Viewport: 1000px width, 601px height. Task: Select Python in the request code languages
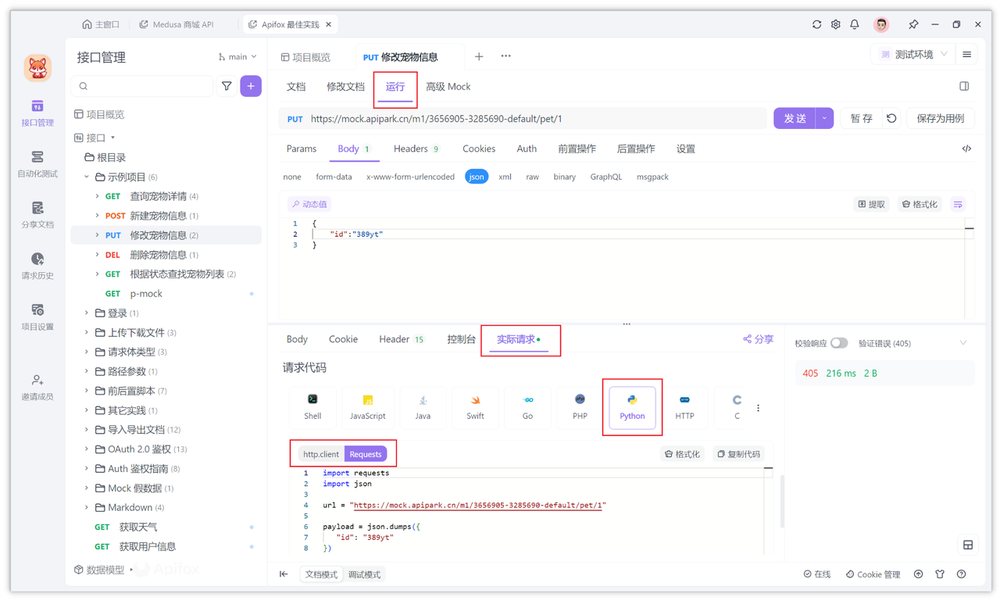(632, 405)
